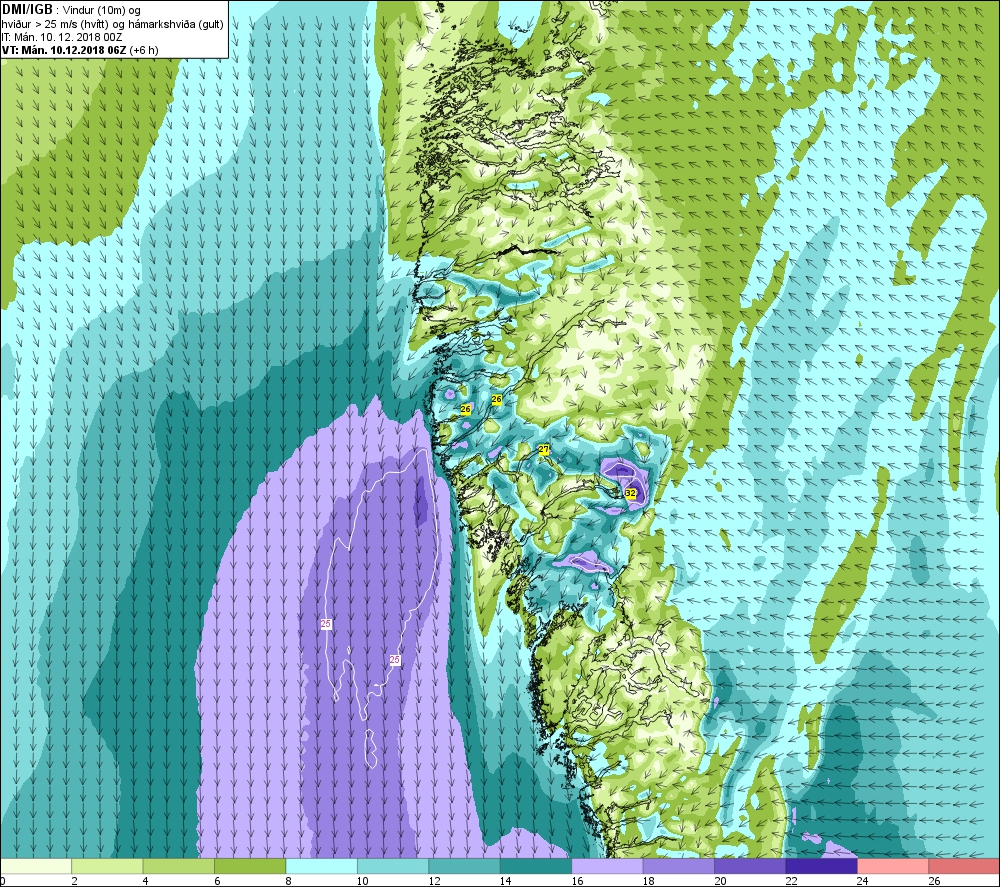
Task: Click the legend tick label "26" on the color bar
Action: [x=934, y=881]
